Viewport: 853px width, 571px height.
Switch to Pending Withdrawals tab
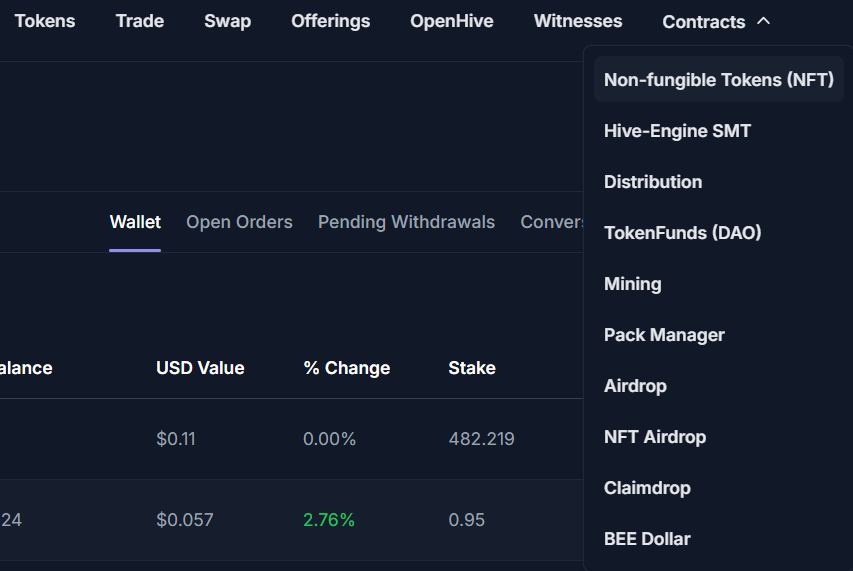coord(406,222)
